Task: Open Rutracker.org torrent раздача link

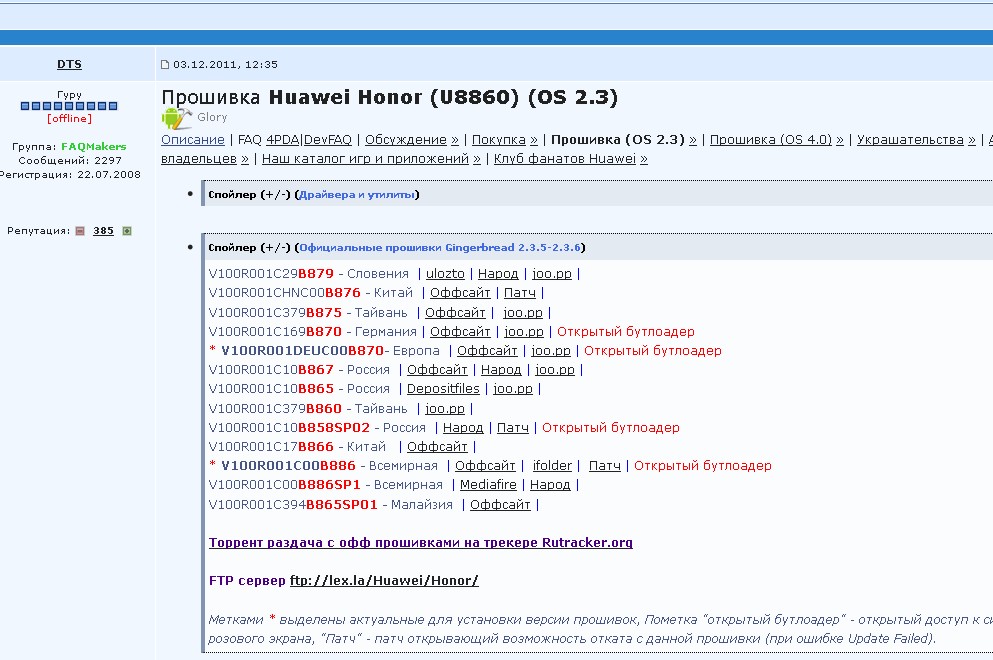Action: click(421, 543)
